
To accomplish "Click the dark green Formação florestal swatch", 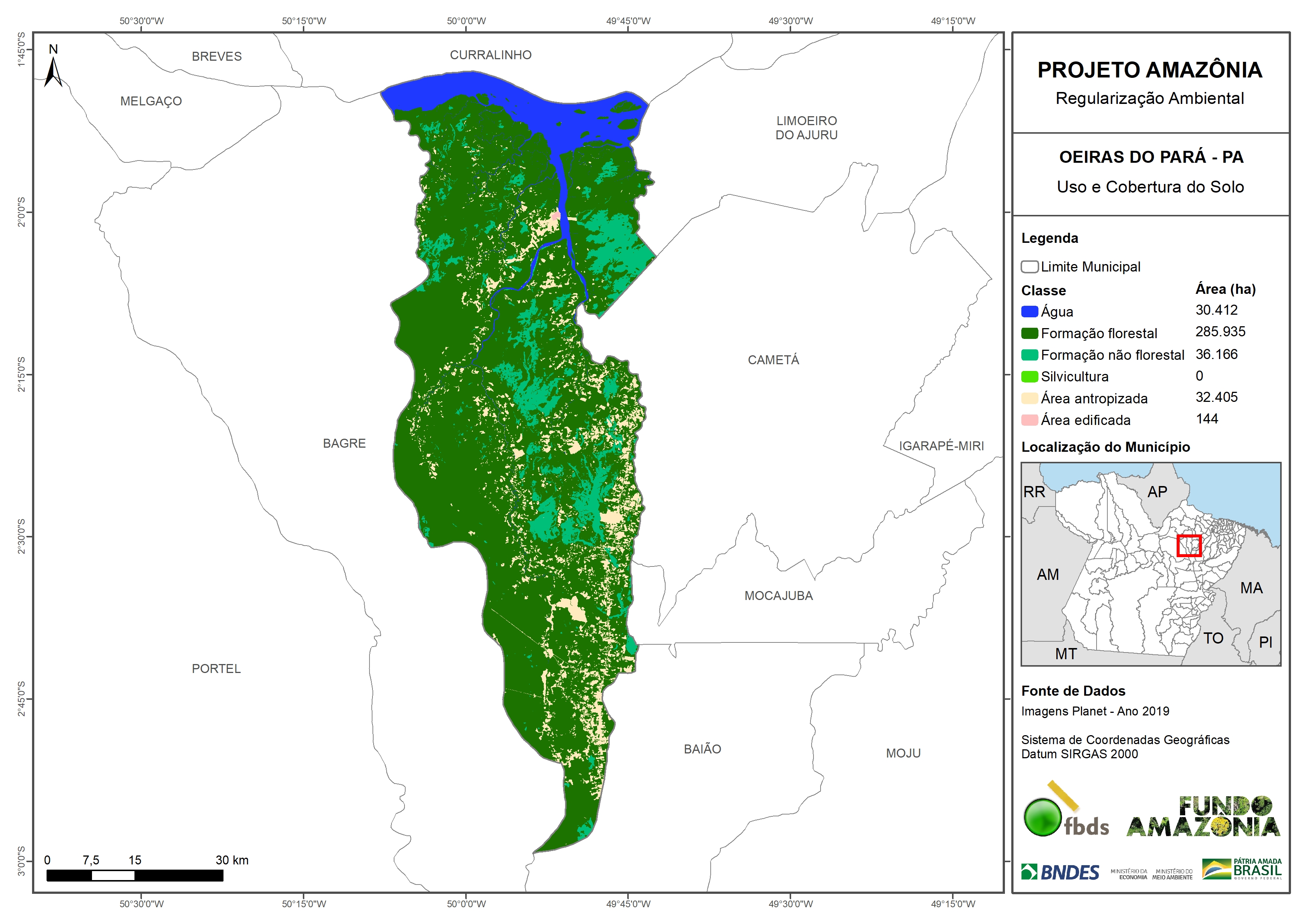I will (1029, 333).
